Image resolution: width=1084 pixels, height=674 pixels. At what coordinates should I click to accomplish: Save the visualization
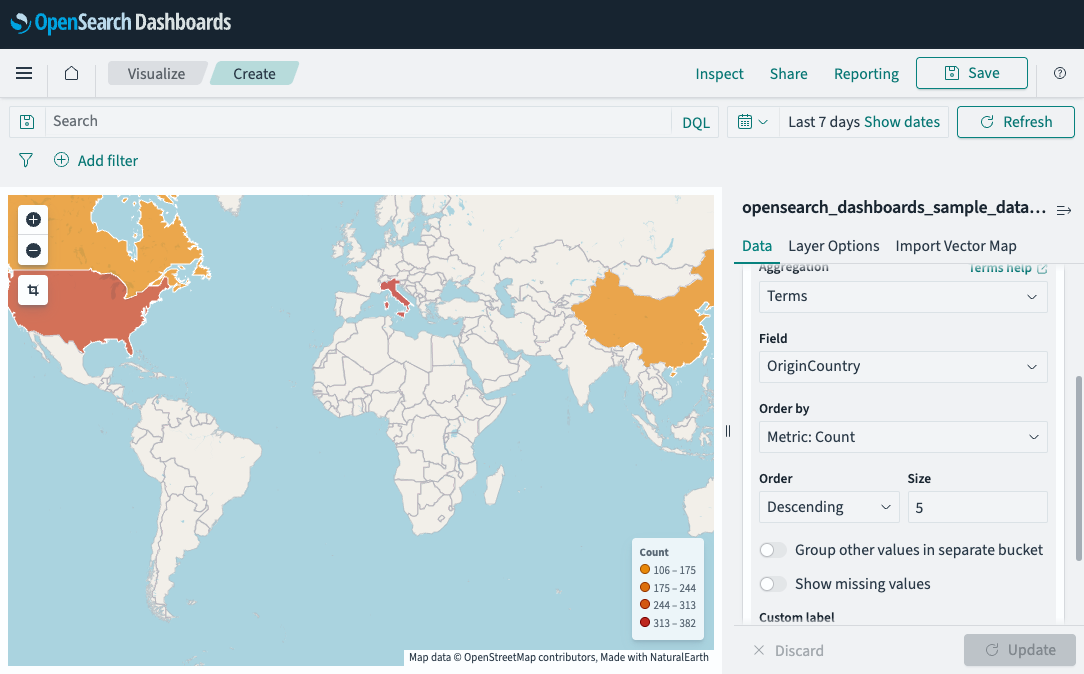pyautogui.click(x=972, y=73)
